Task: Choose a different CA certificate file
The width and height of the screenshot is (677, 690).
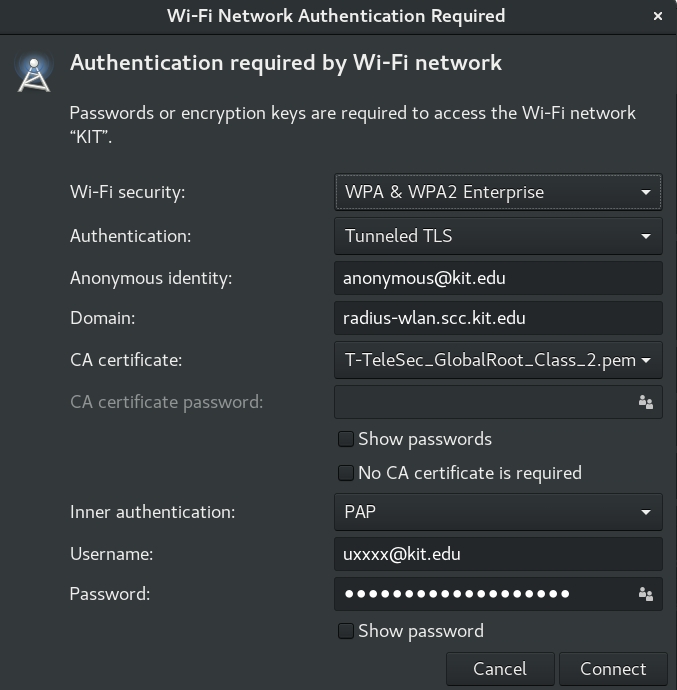Action: [x=497, y=360]
